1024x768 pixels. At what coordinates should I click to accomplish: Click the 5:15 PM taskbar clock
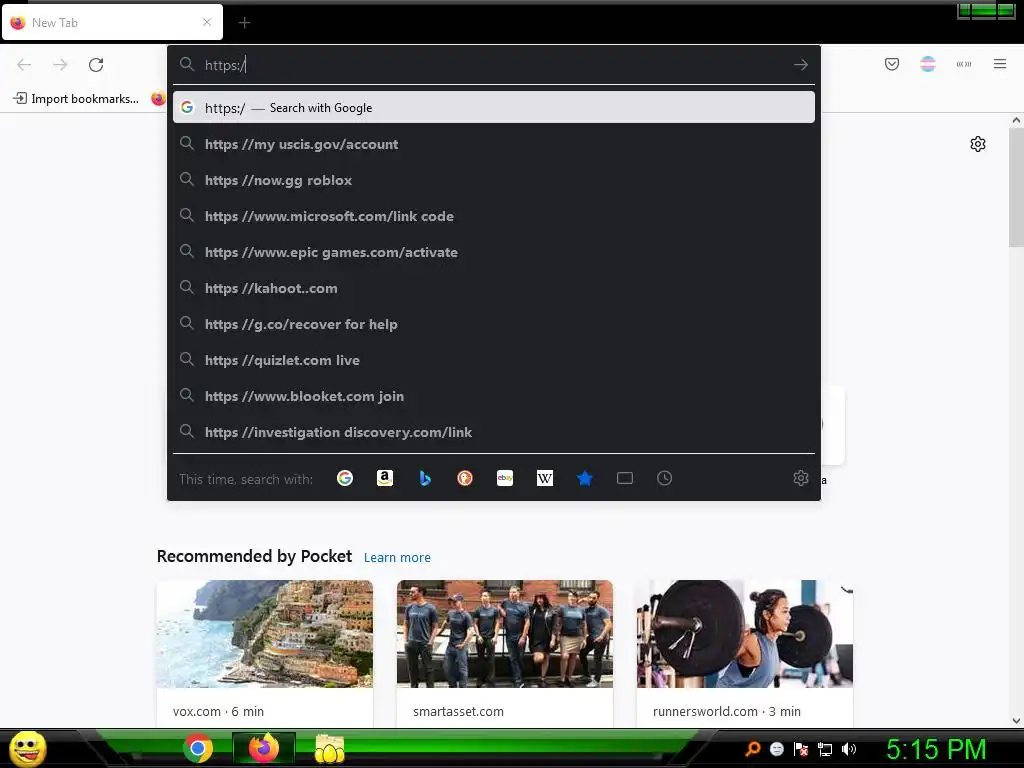tap(936, 749)
